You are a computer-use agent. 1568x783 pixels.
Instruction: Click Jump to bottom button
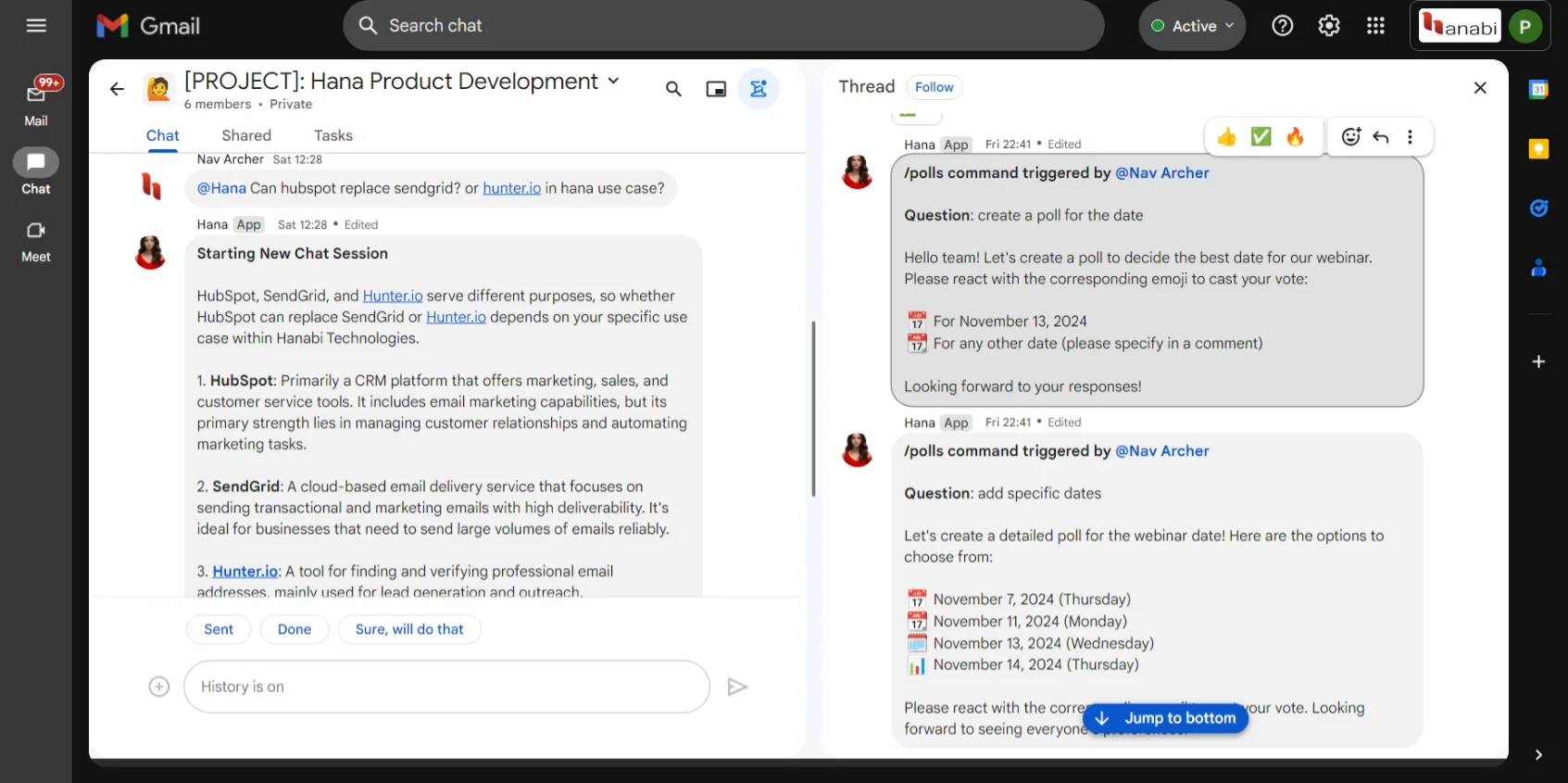pyautogui.click(x=1165, y=718)
